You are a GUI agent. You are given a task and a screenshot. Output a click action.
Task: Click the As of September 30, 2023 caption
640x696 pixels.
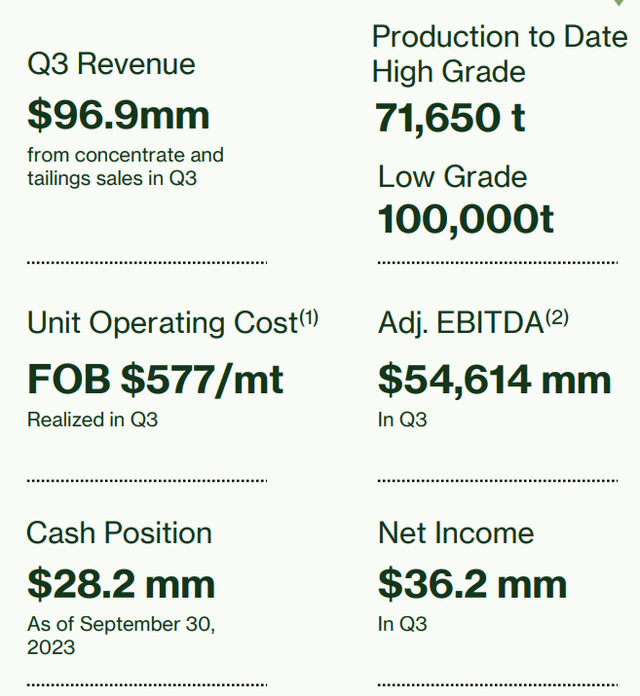120,635
